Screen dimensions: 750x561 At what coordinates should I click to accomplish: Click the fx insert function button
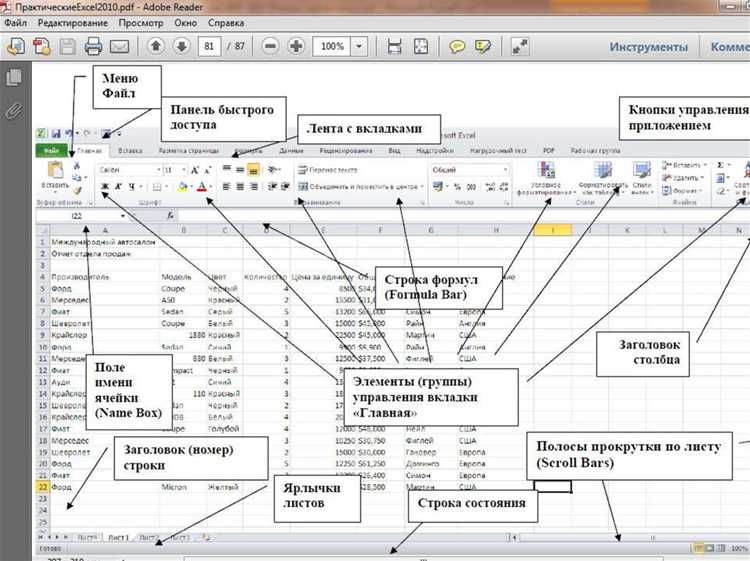pos(170,216)
